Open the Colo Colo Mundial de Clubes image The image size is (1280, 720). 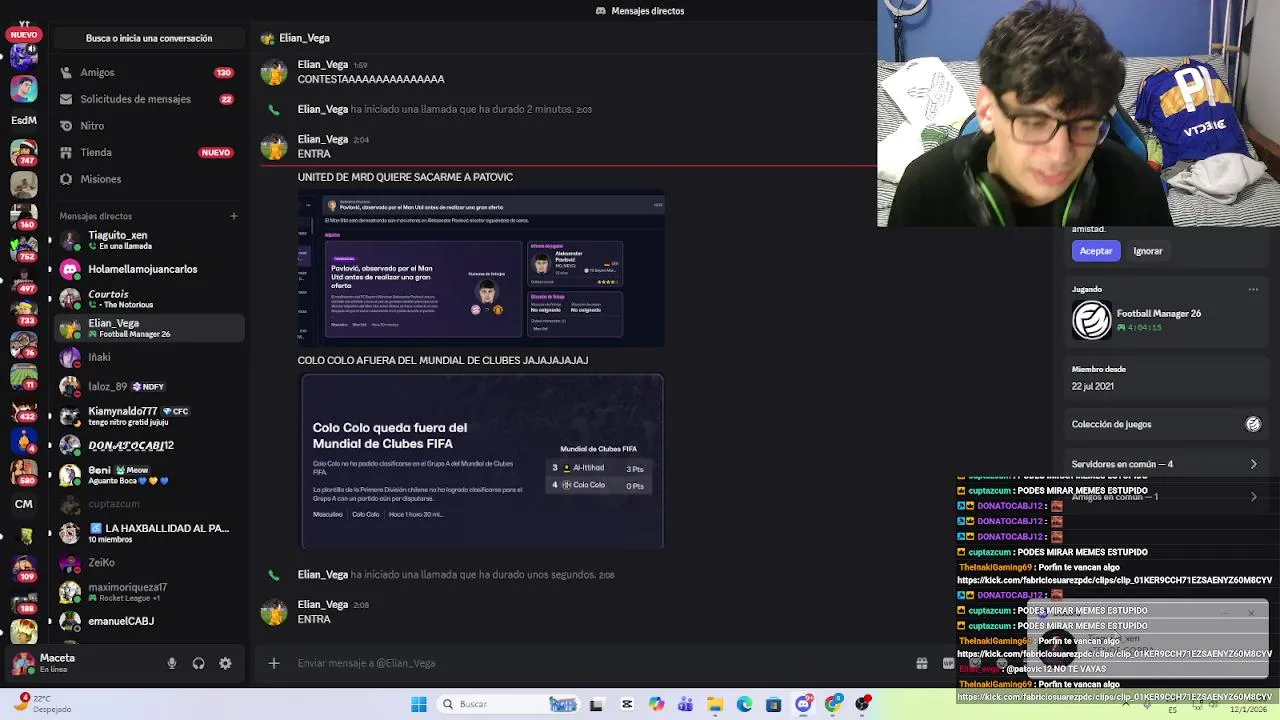pyautogui.click(x=482, y=461)
